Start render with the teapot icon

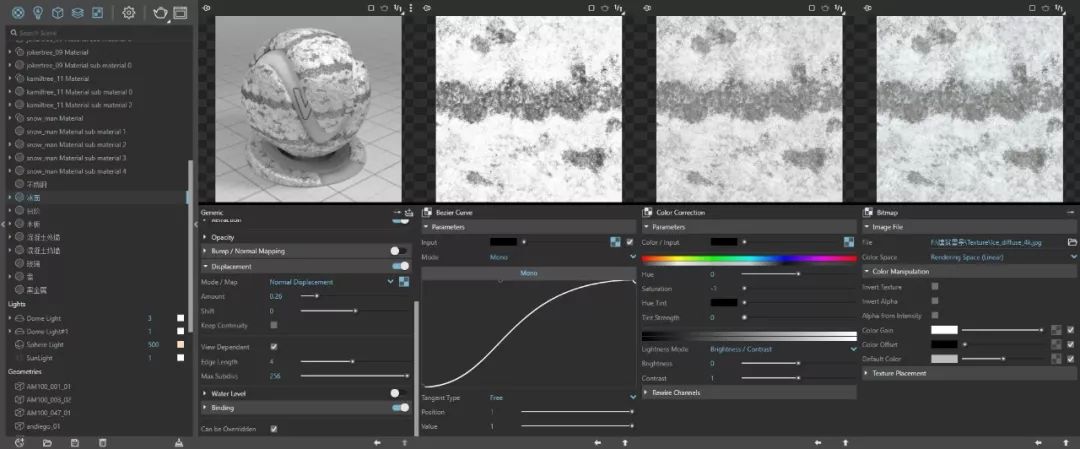pyautogui.click(x=159, y=12)
